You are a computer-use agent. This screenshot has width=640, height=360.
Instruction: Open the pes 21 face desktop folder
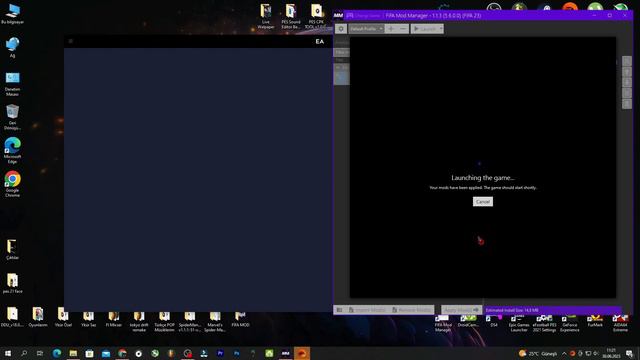click(12, 283)
